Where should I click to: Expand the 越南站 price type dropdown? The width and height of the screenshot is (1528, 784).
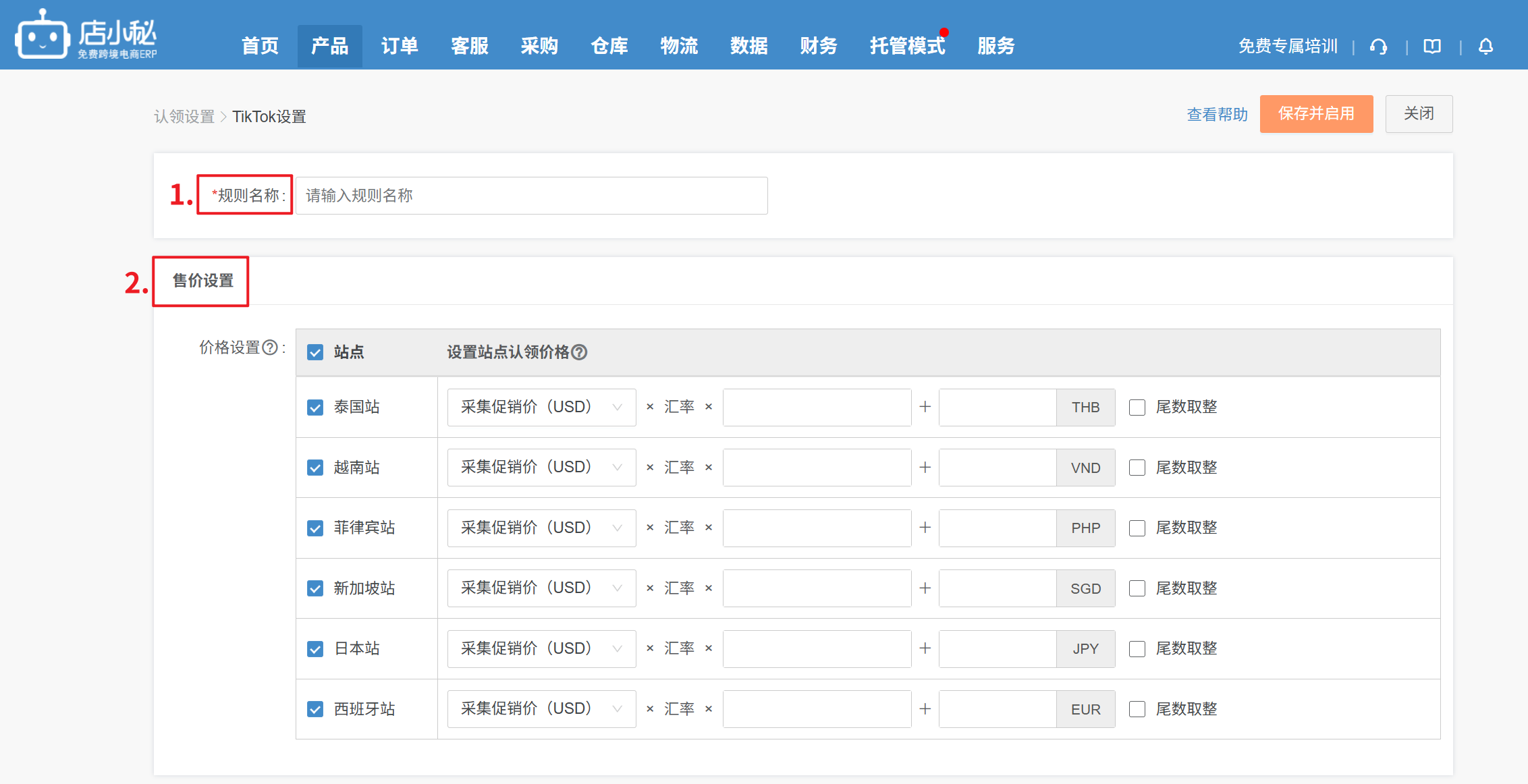(x=541, y=468)
